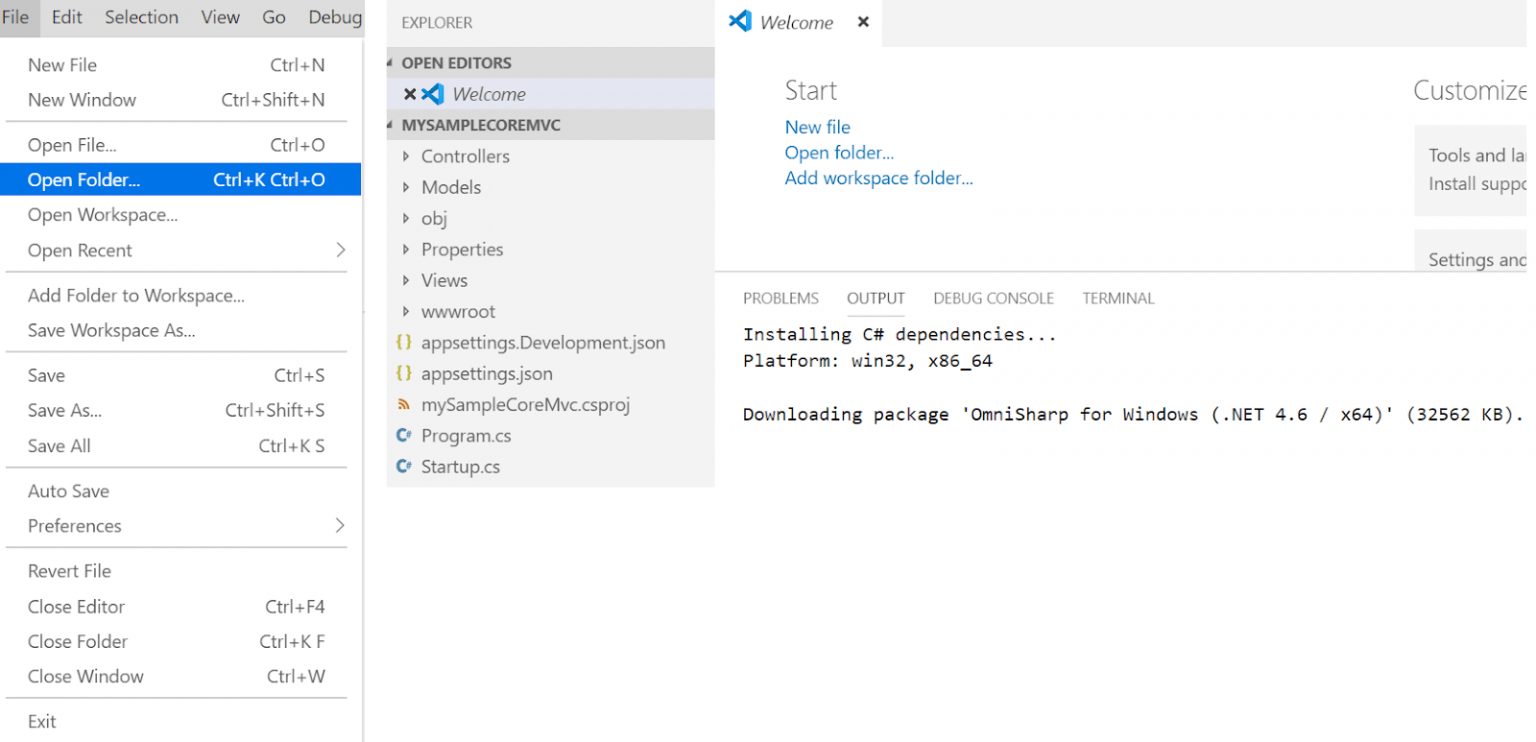Image resolution: width=1536 pixels, height=742 pixels.
Task: Switch to the TERMINAL tab
Action: (x=1117, y=298)
